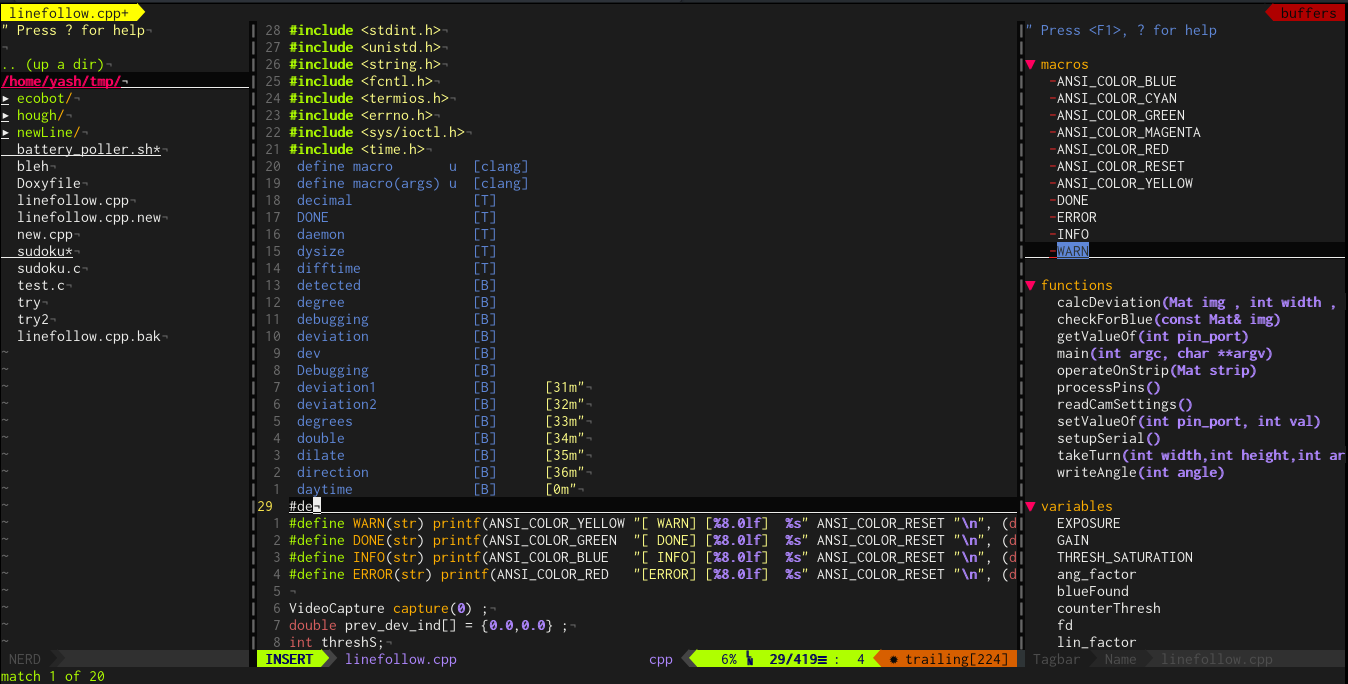Open sudoku.c in the file tree

[x=49, y=268]
